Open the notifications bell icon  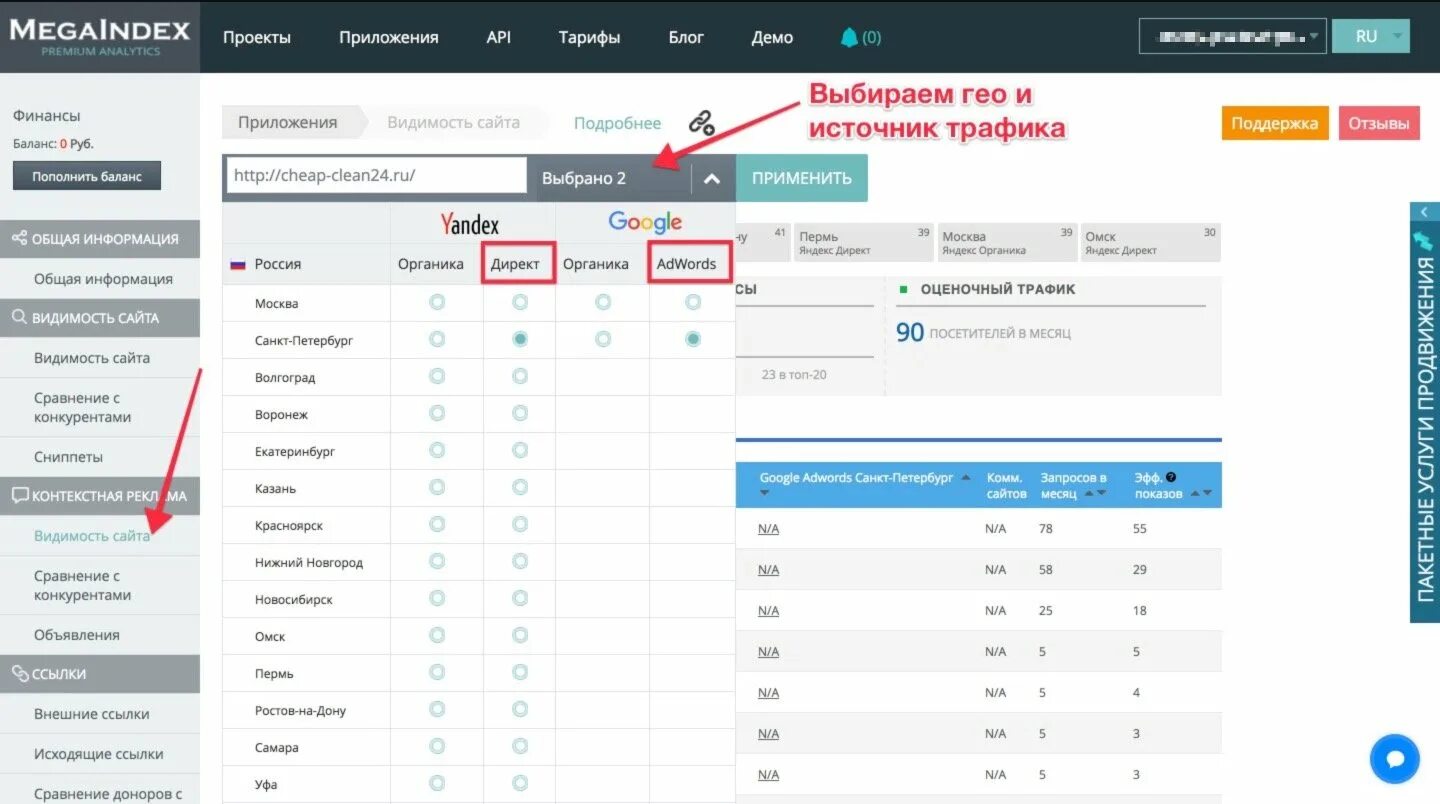(x=850, y=37)
